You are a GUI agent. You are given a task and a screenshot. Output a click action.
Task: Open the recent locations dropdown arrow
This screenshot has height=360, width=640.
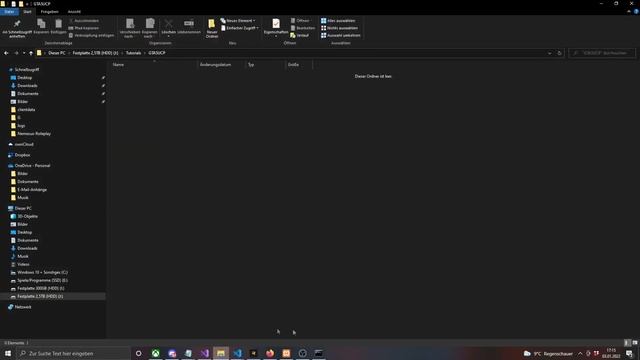[x=24, y=53]
